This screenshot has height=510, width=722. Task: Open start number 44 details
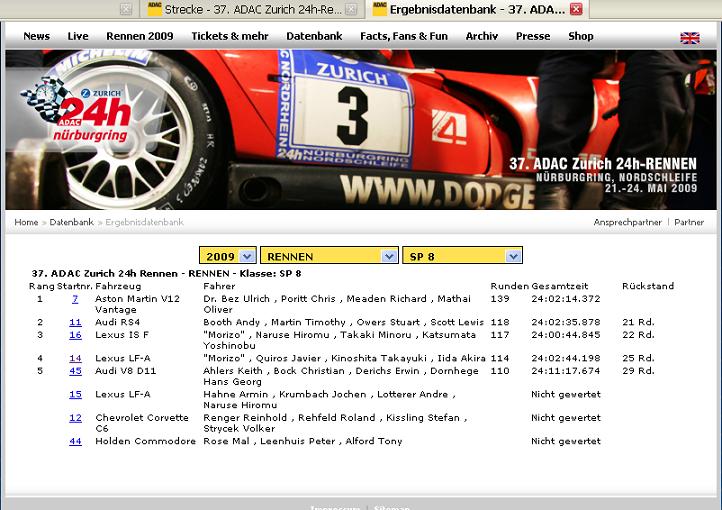pos(75,441)
